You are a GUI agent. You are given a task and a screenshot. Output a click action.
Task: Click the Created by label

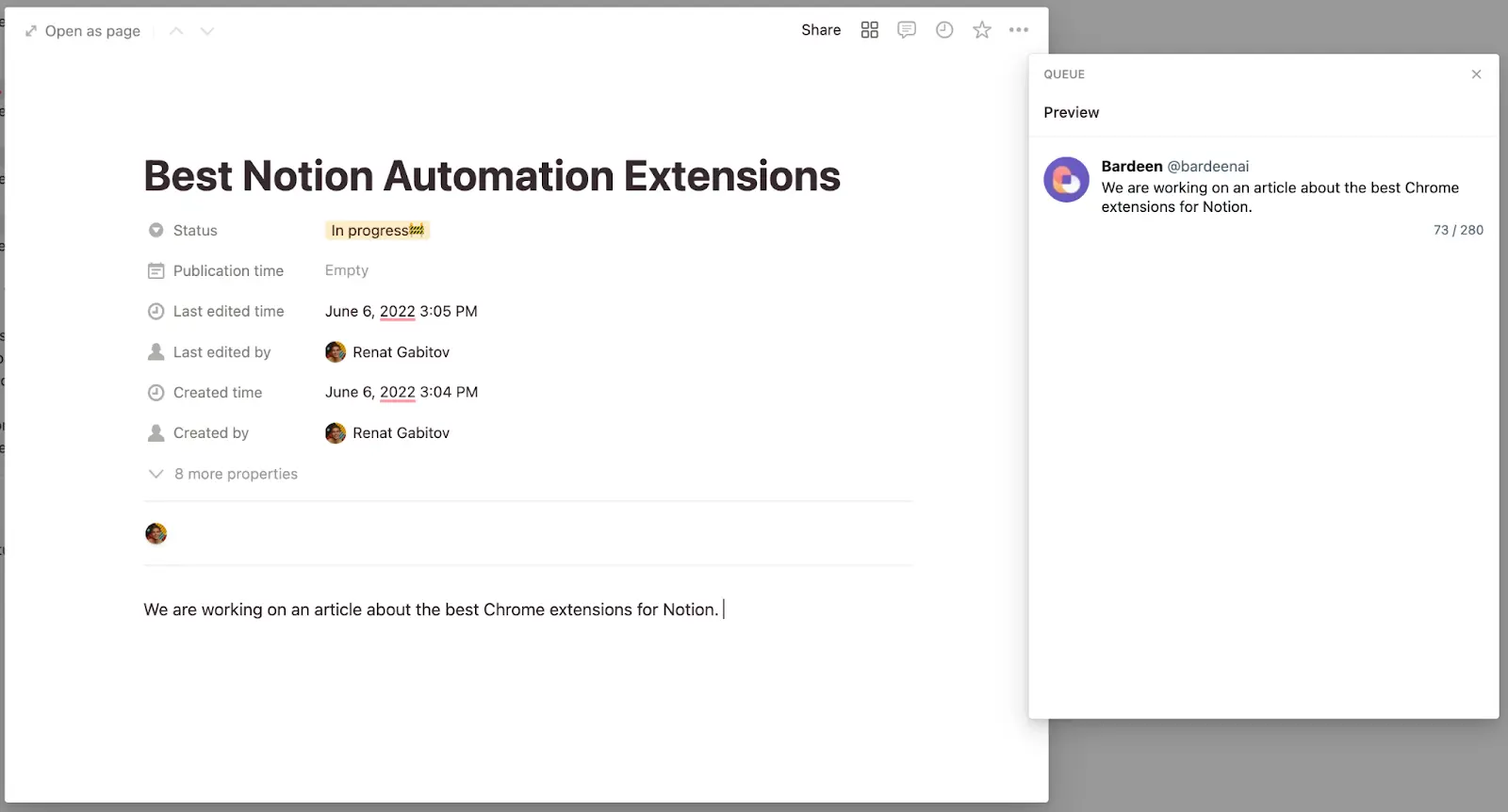[x=211, y=432]
